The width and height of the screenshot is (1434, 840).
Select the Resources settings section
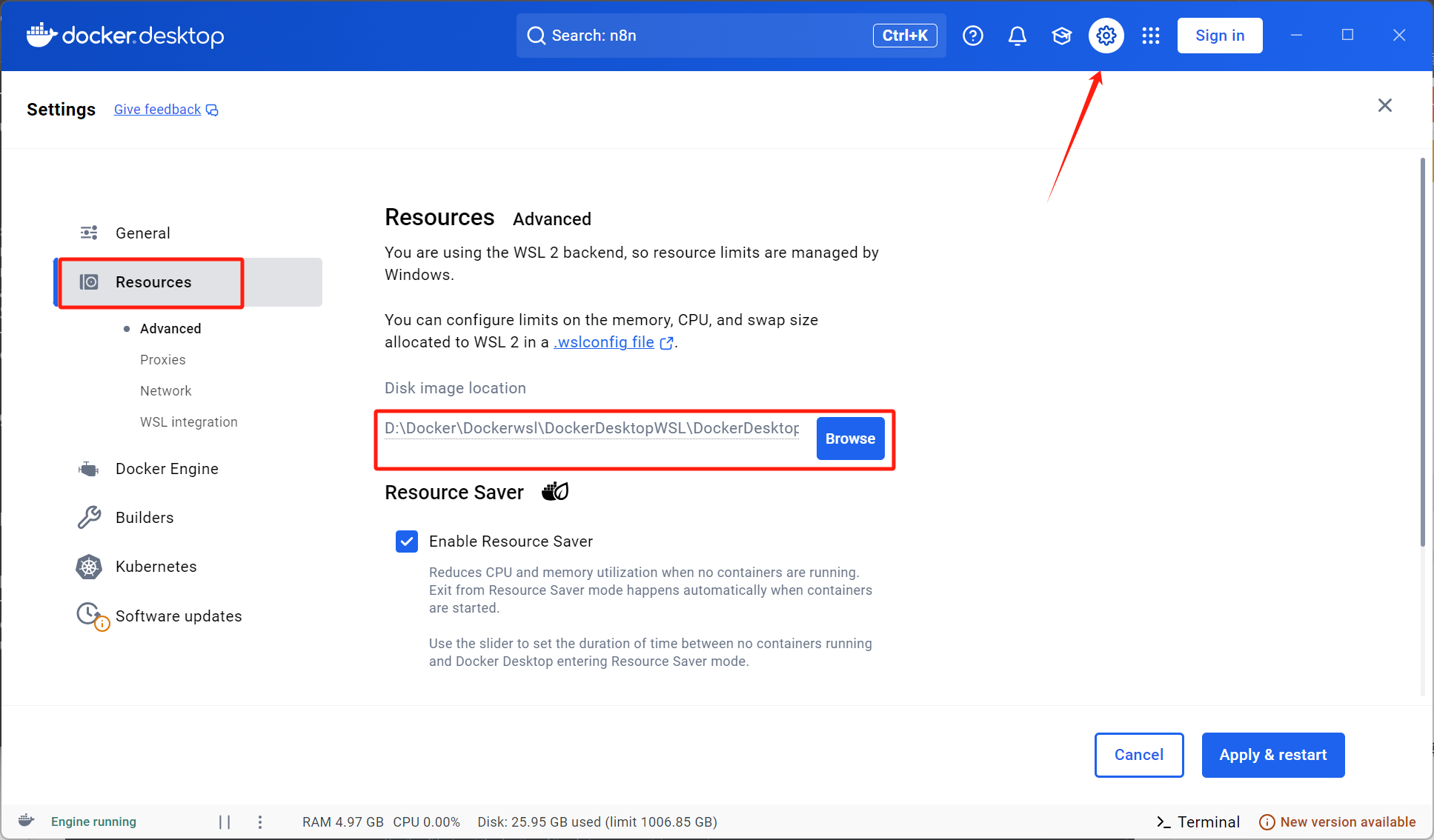pyautogui.click(x=188, y=282)
